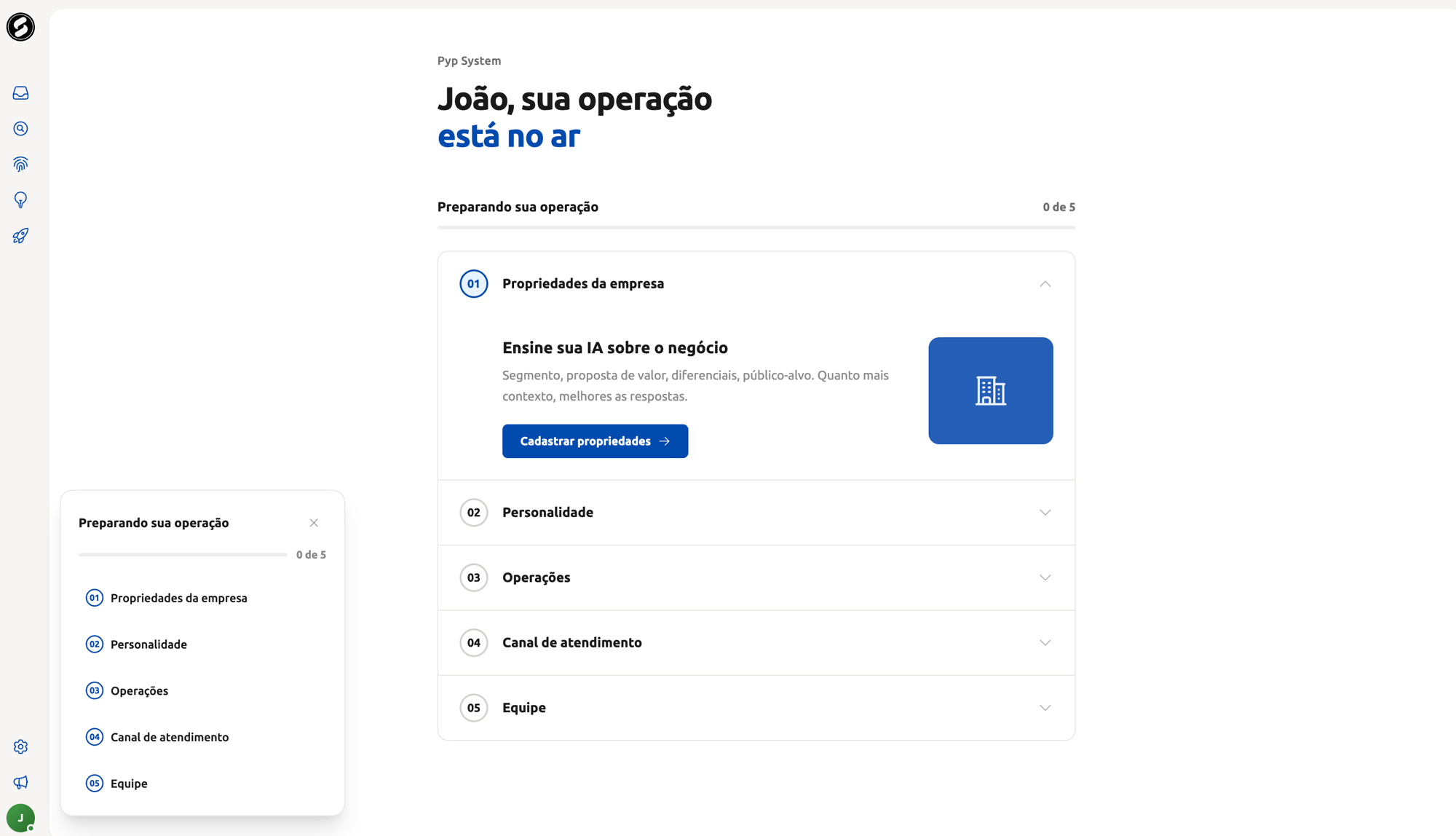The height and width of the screenshot is (836, 1456).
Task: Select step 04 circle in main checklist
Action: [x=473, y=643]
